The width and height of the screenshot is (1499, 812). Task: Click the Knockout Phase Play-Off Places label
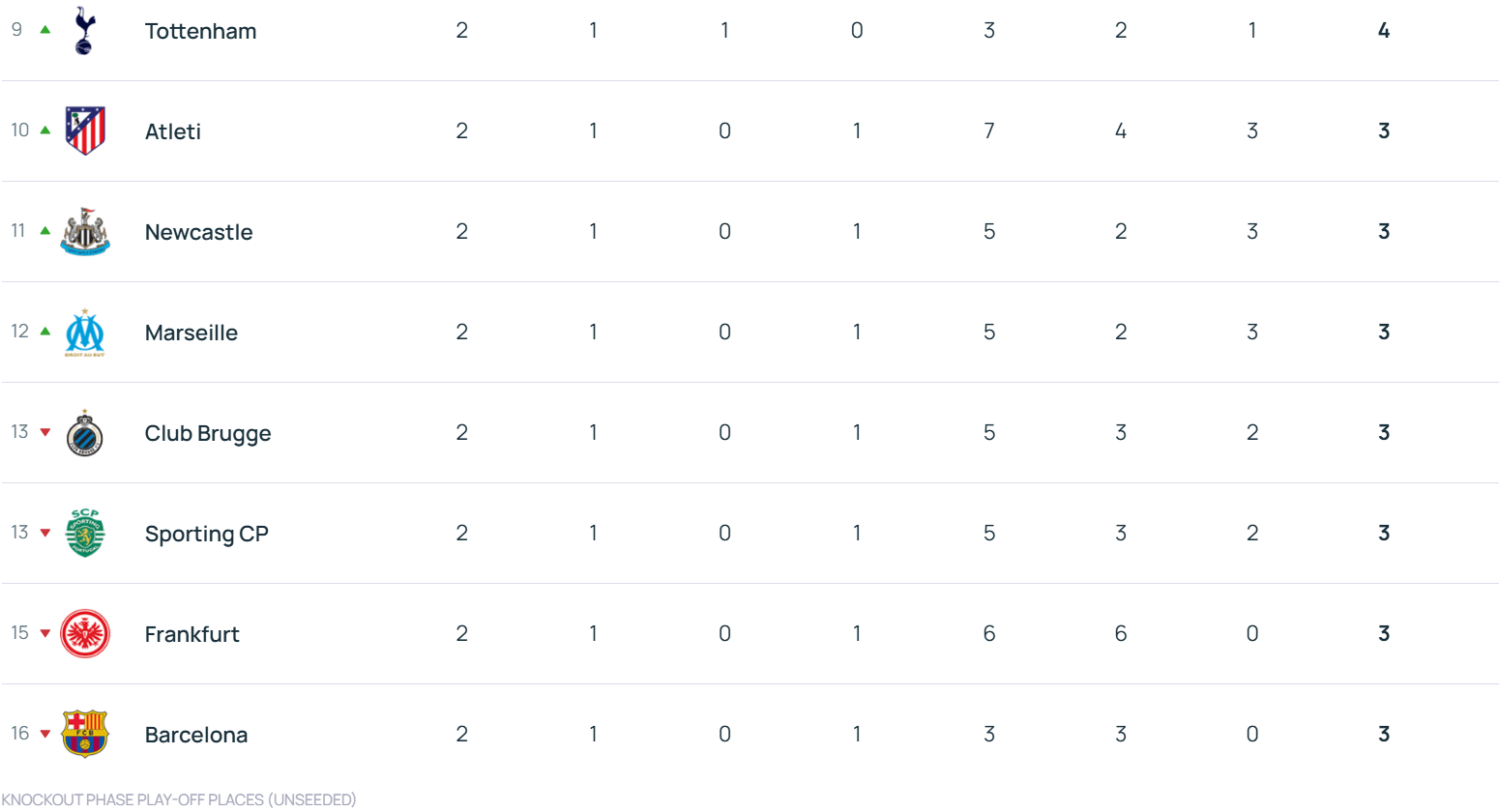[x=179, y=799]
